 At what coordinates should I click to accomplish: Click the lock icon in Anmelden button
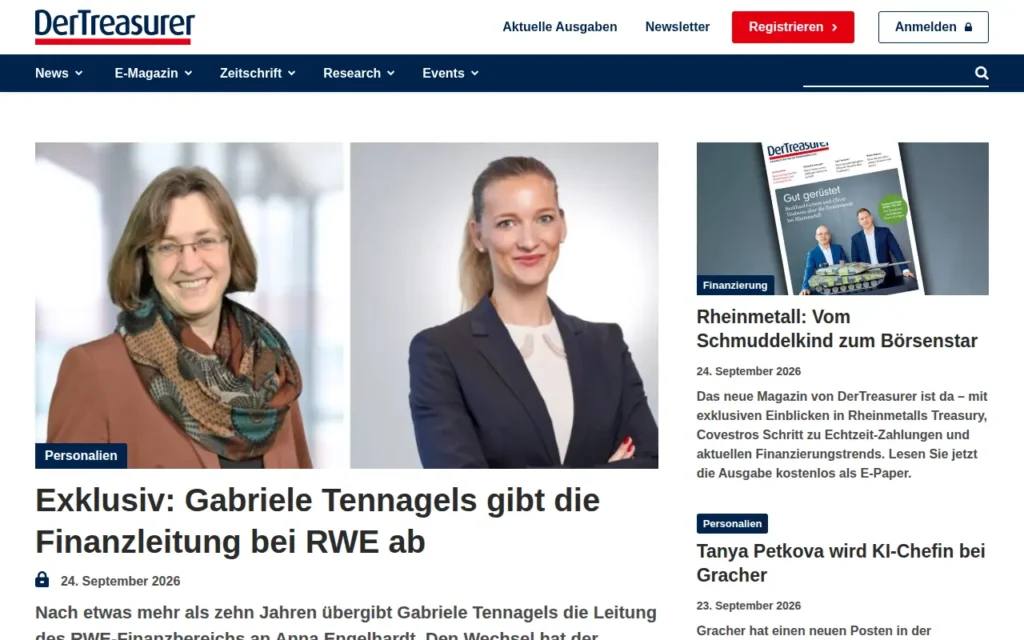(x=968, y=27)
